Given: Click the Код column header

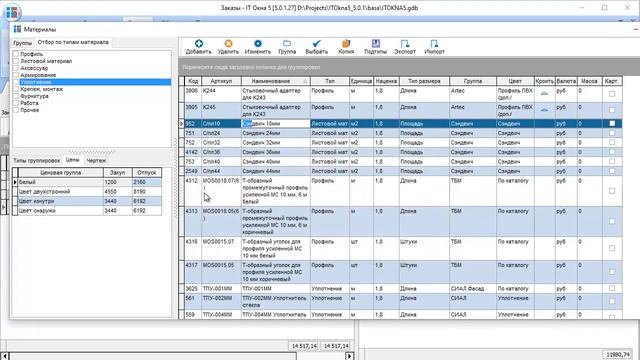Looking at the screenshot, I should click(193, 81).
